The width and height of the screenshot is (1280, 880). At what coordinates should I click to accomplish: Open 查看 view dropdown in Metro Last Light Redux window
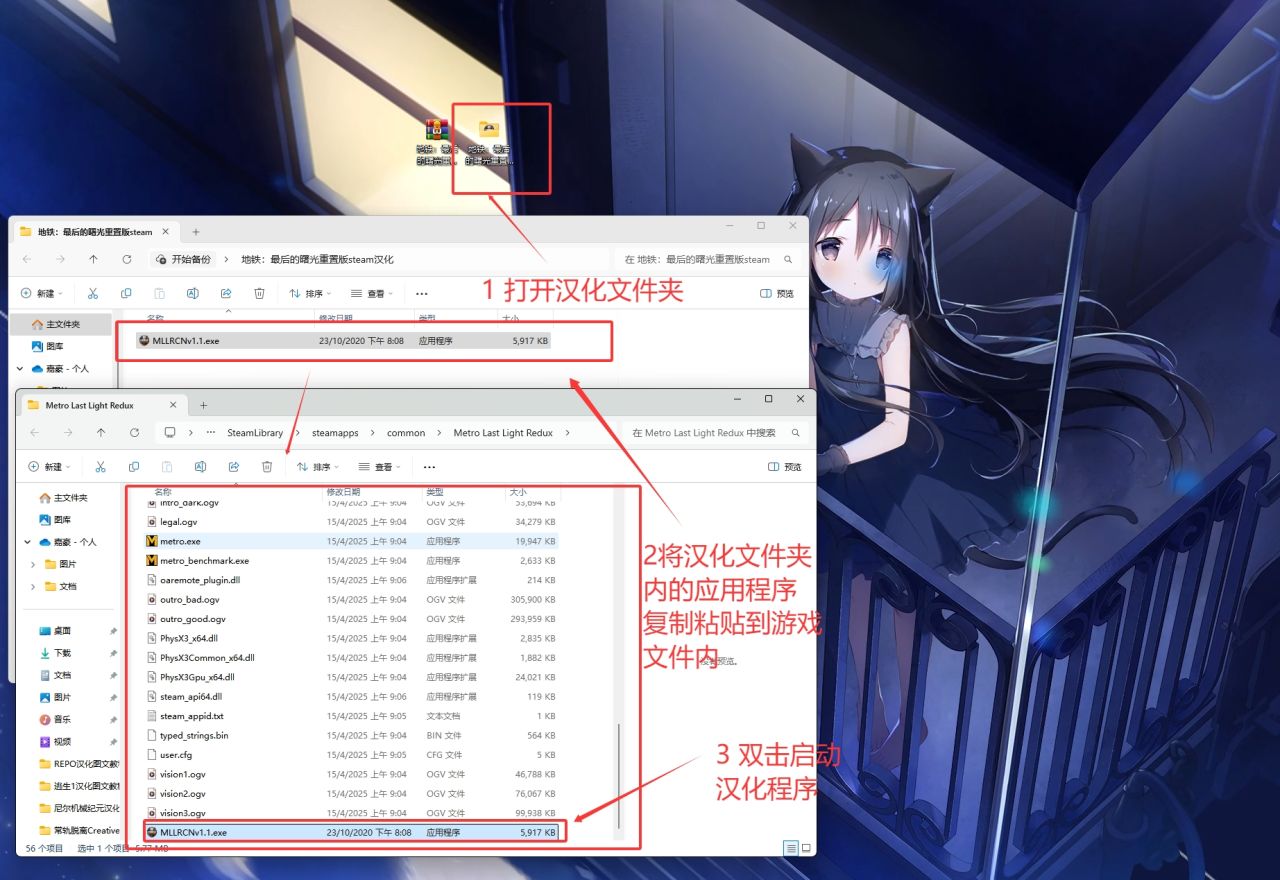[x=380, y=467]
